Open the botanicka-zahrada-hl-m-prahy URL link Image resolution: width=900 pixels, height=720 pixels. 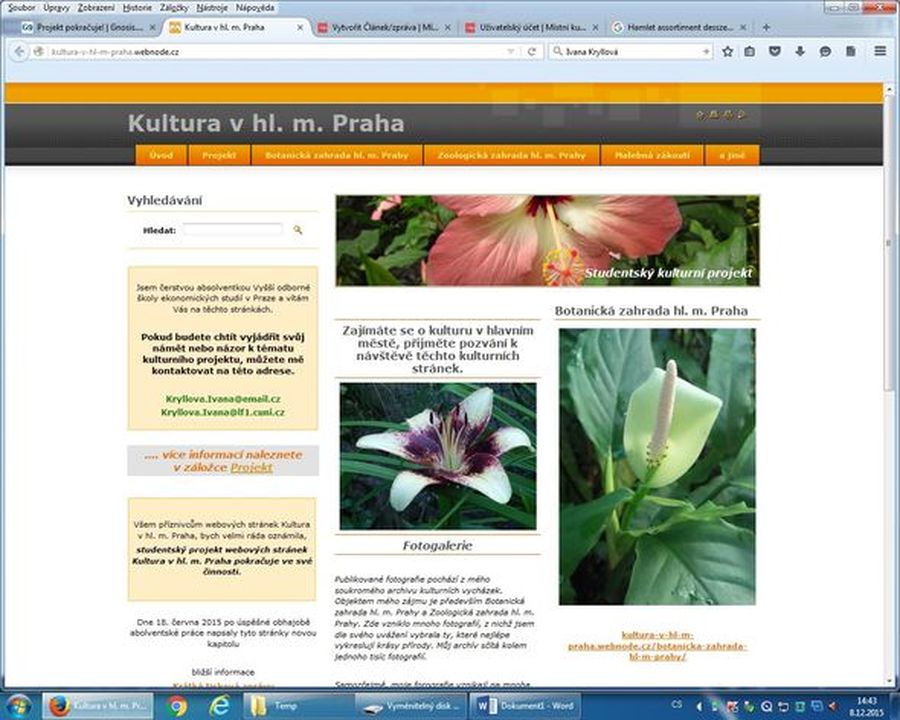[x=657, y=646]
